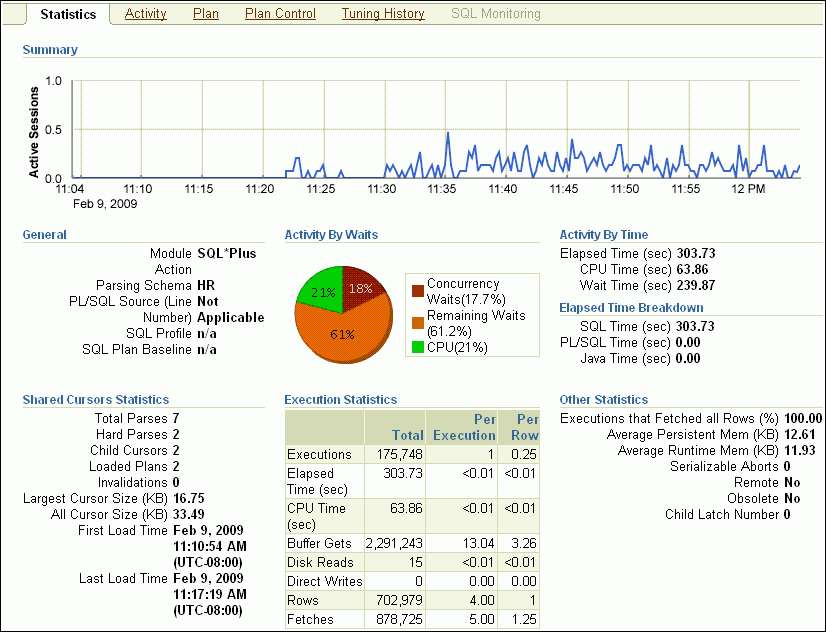The image size is (826, 632).
Task: Select the Plan Control tab
Action: [x=280, y=14]
